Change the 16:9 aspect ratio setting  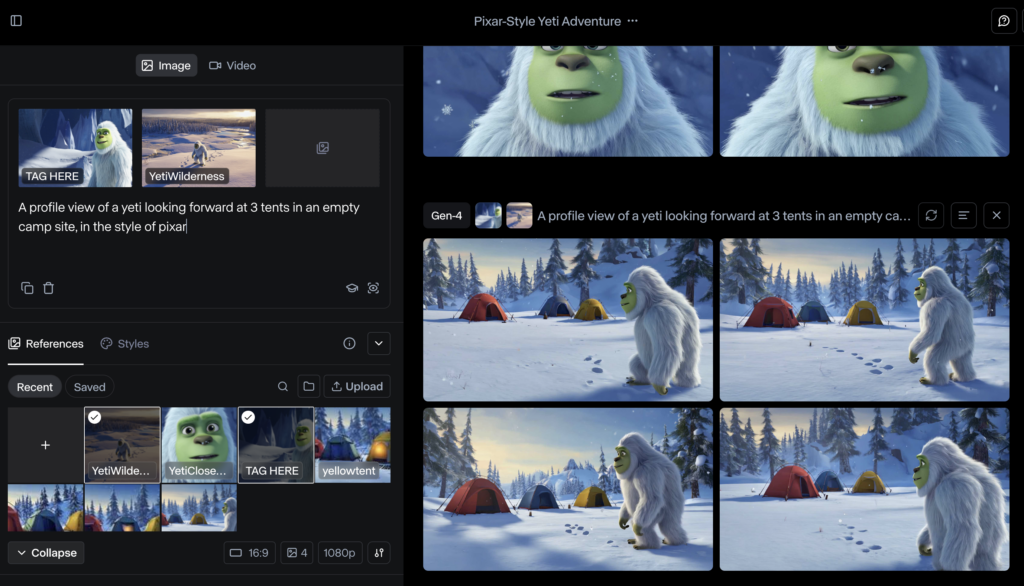click(x=249, y=553)
